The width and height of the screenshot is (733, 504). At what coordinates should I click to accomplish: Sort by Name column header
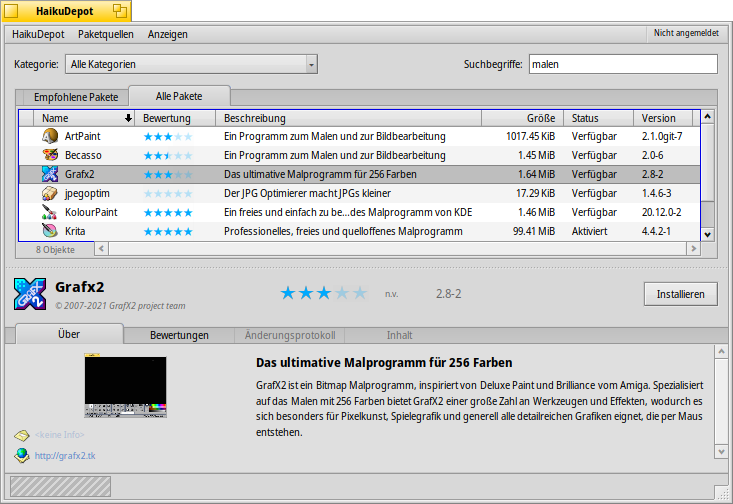[x=84, y=118]
